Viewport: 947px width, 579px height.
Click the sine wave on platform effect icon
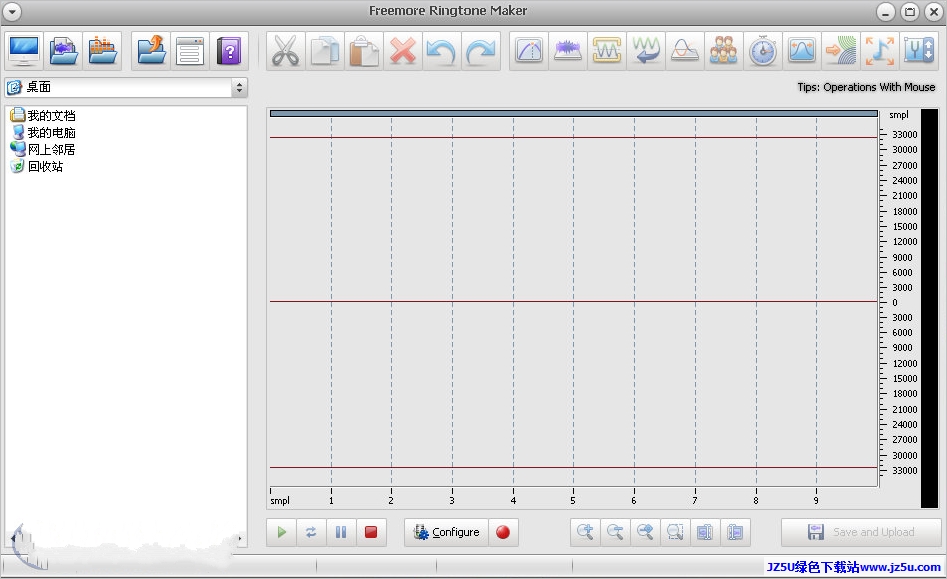(x=685, y=51)
